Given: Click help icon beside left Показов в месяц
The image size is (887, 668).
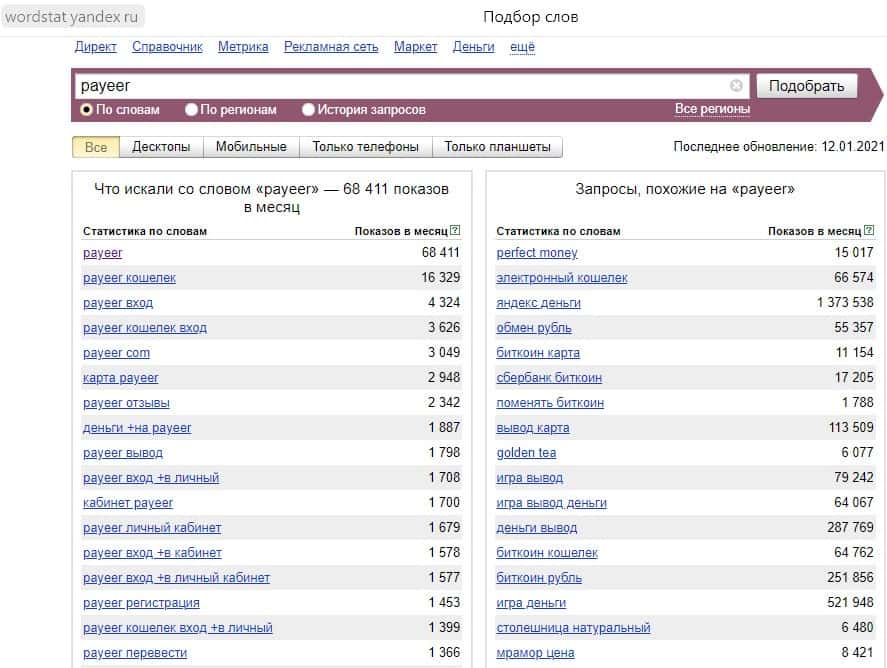Looking at the screenshot, I should (455, 231).
